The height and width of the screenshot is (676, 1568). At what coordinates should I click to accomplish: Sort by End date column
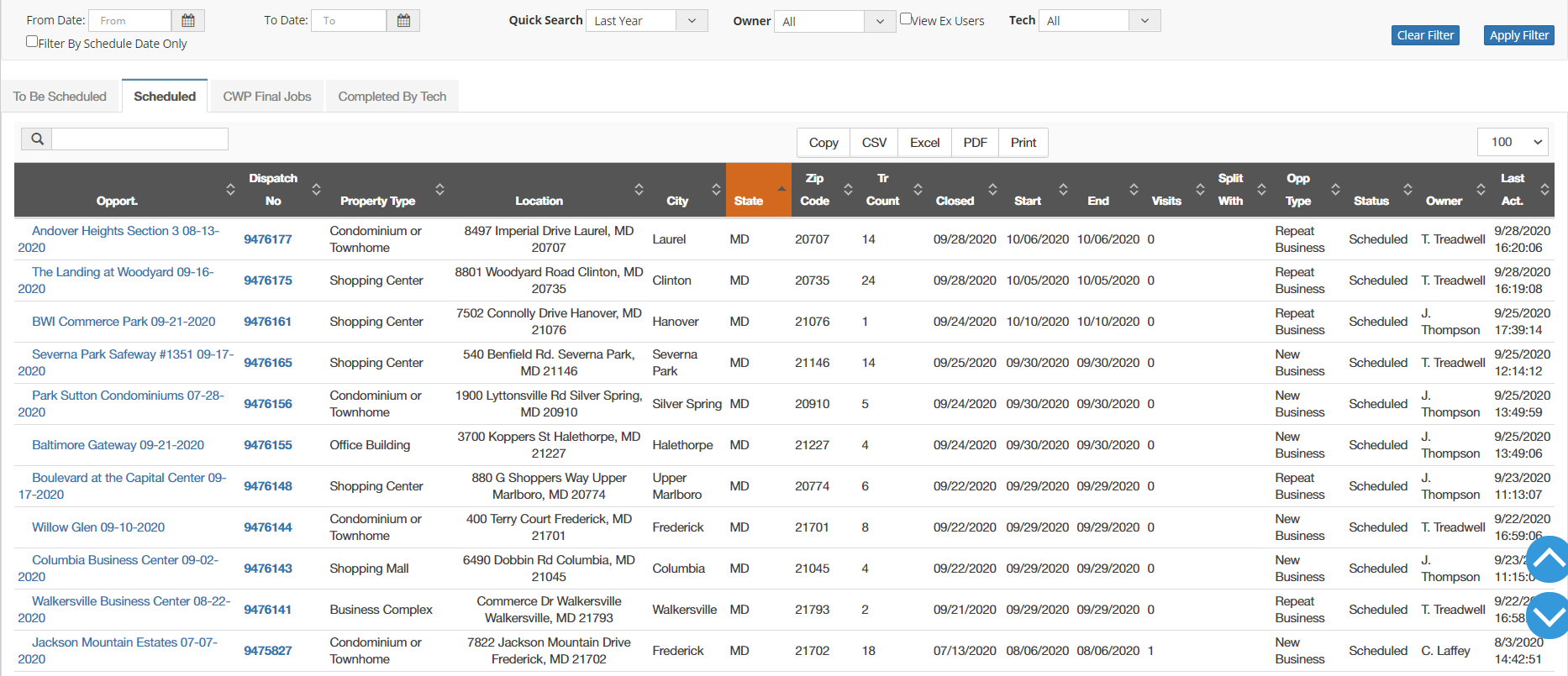tap(1107, 190)
